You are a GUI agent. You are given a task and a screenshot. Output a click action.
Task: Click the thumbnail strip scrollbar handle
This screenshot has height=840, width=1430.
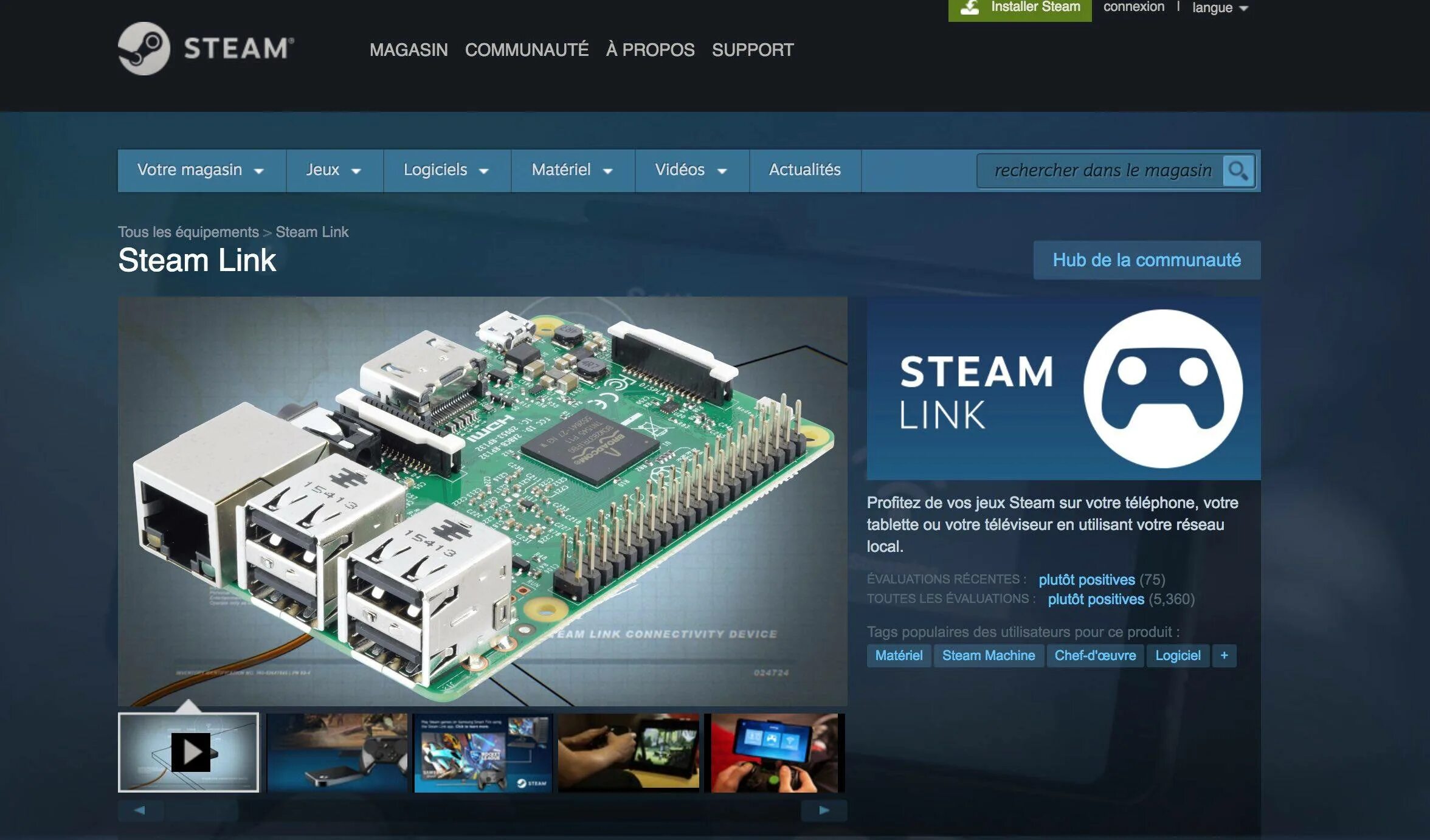click(202, 810)
